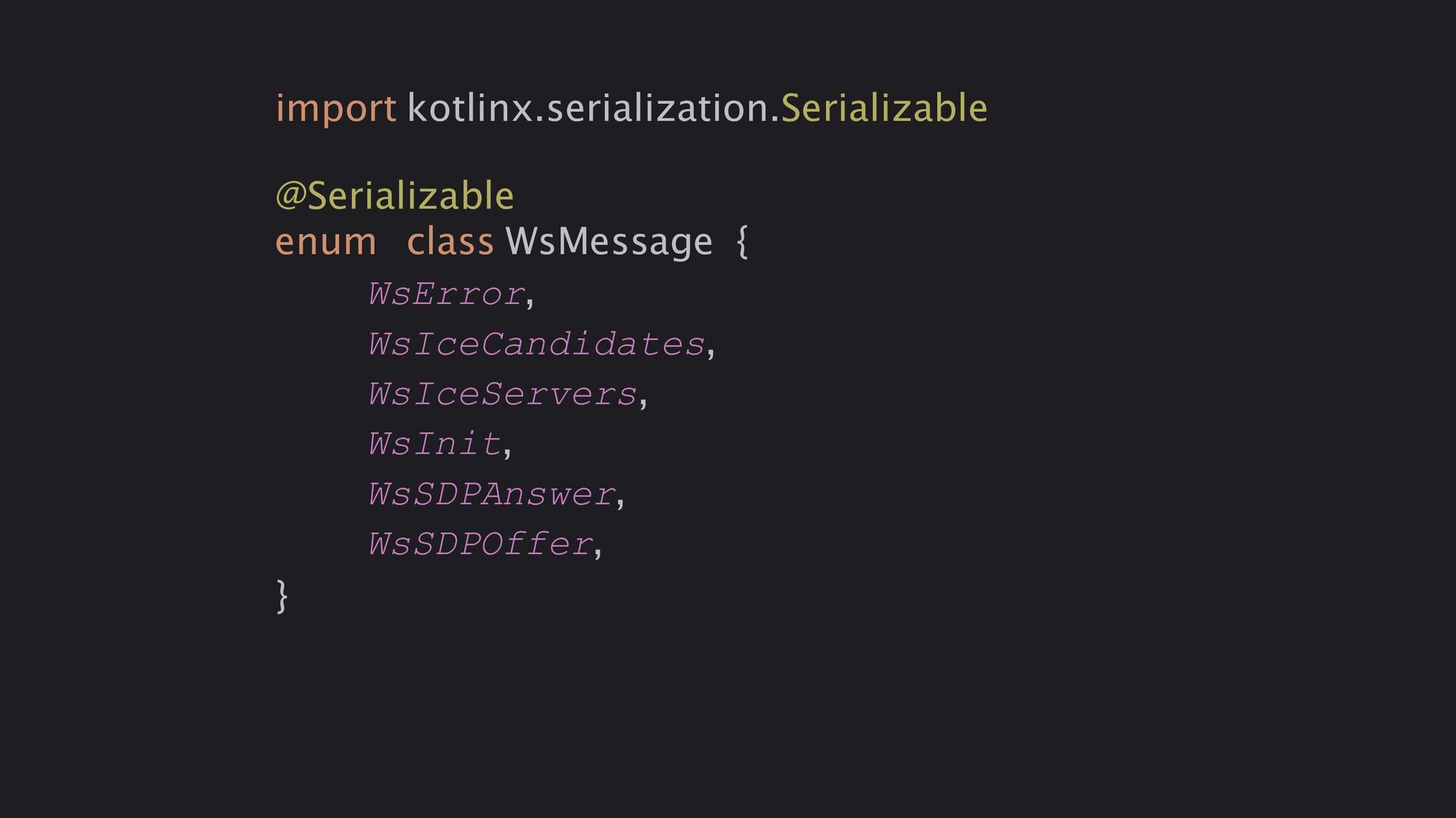Click the import keyword
Screen dimensions: 1456x818
click(x=335, y=108)
